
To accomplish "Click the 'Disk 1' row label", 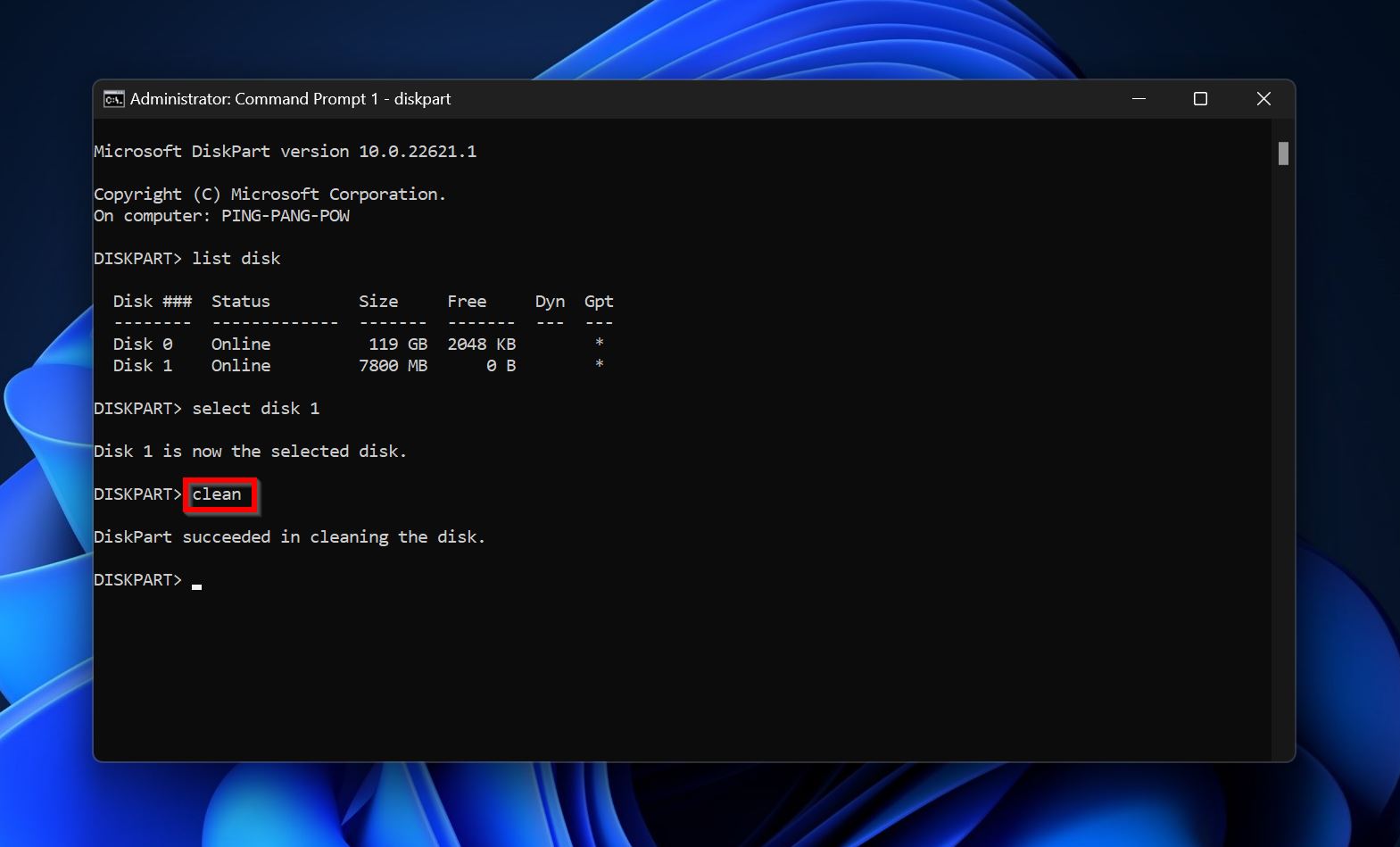I will (x=143, y=366).
